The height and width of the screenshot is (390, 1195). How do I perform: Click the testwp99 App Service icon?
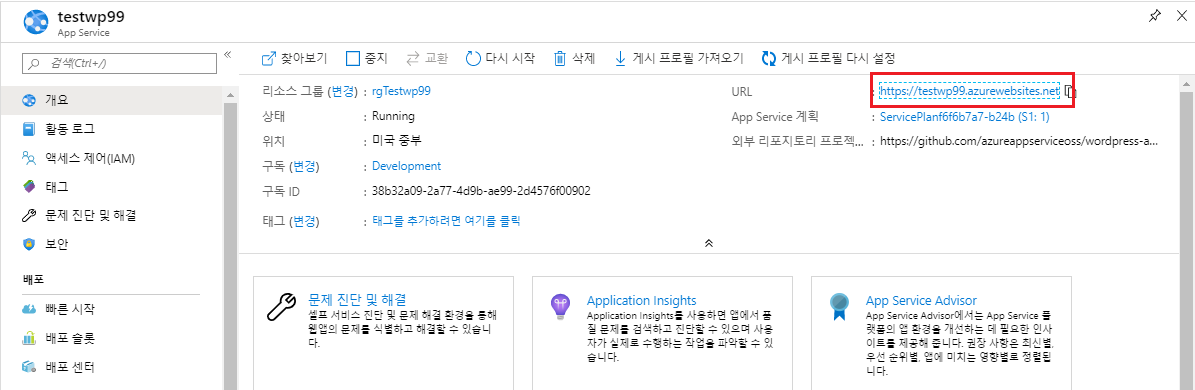36,22
